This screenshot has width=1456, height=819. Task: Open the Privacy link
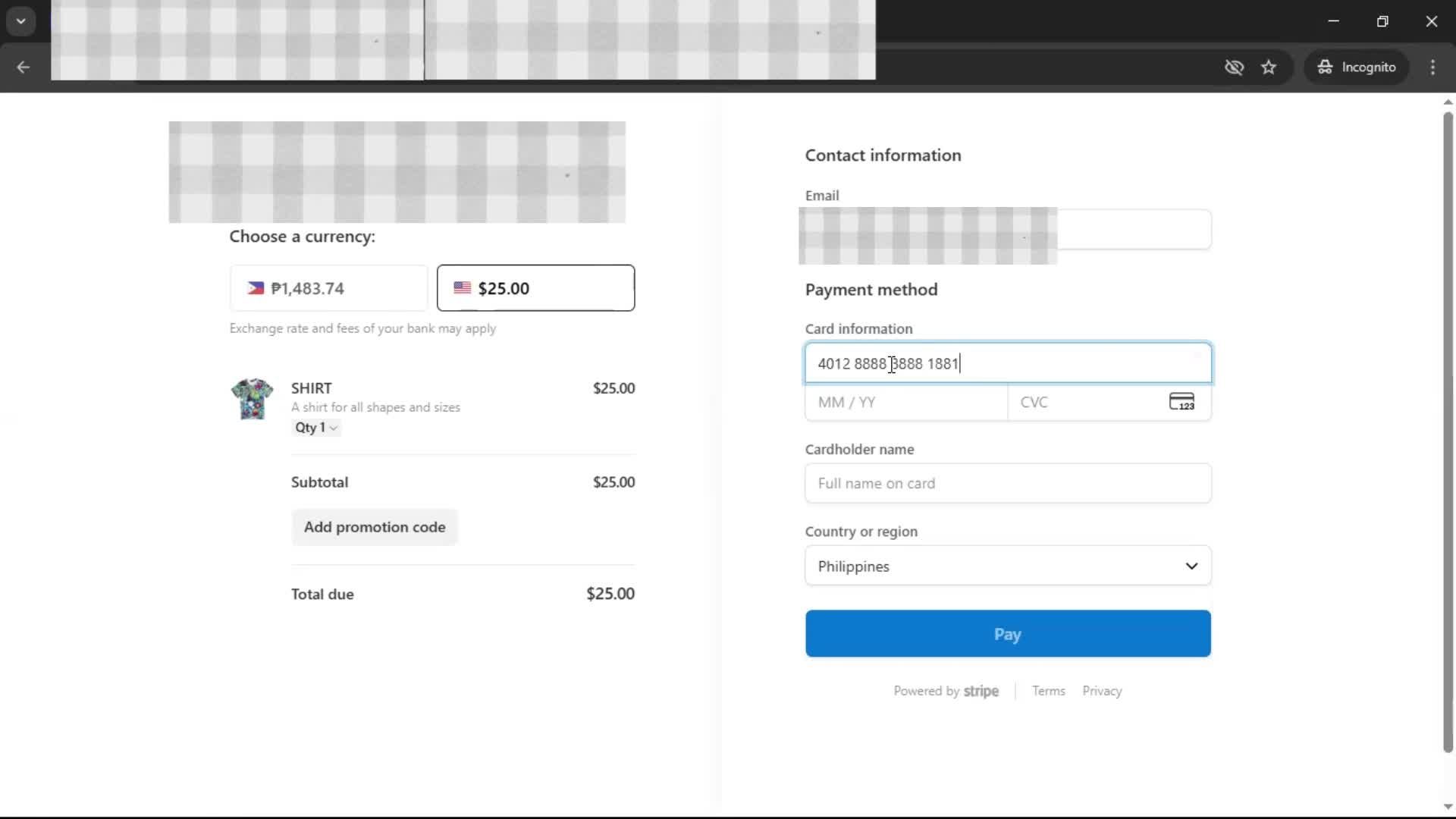pos(1102,691)
